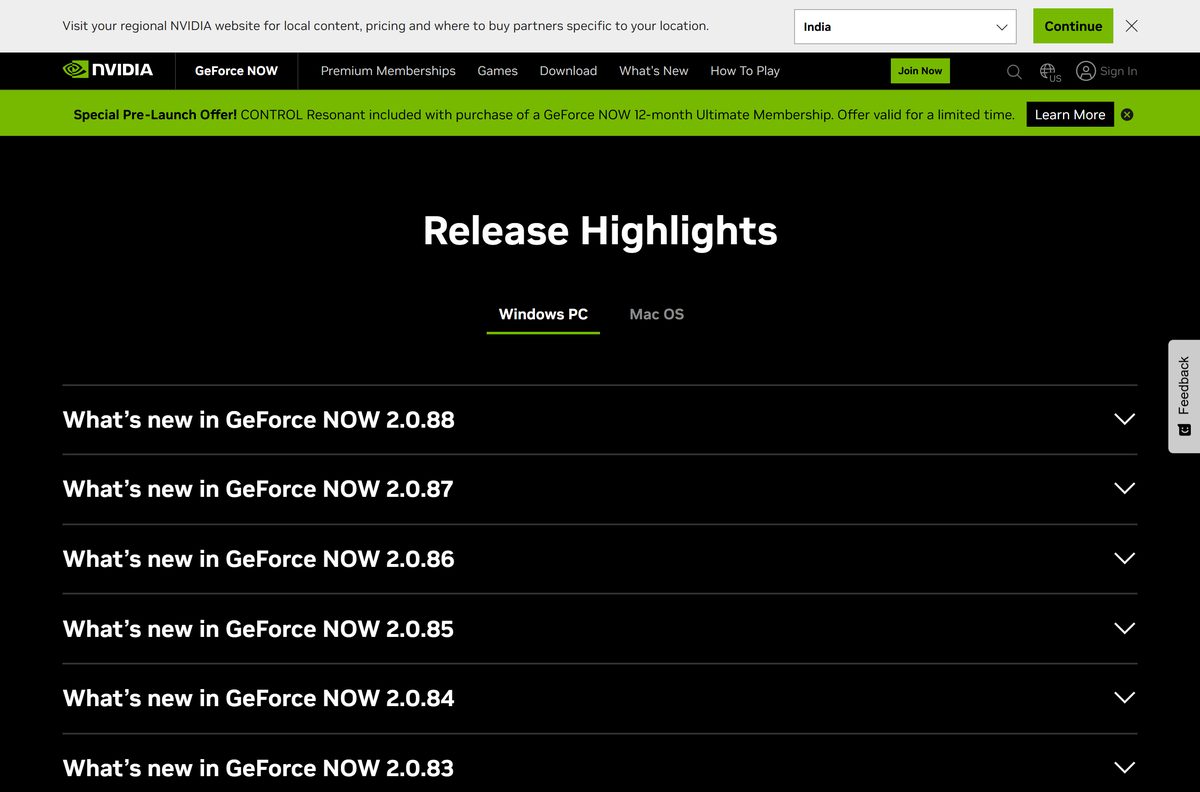Click Learn More in the promo banner
This screenshot has width=1200, height=792.
click(1070, 115)
